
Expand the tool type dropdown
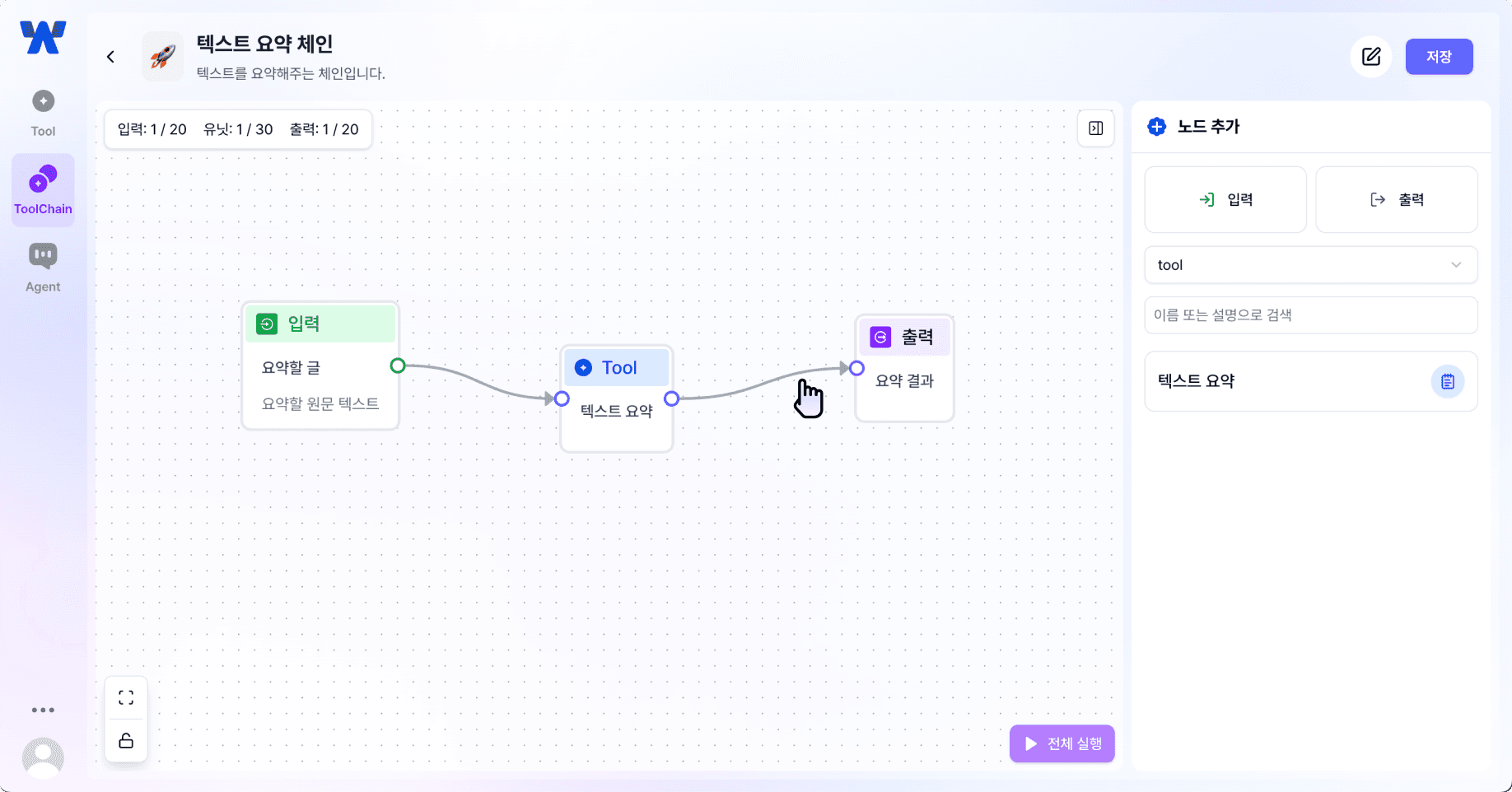1310,265
